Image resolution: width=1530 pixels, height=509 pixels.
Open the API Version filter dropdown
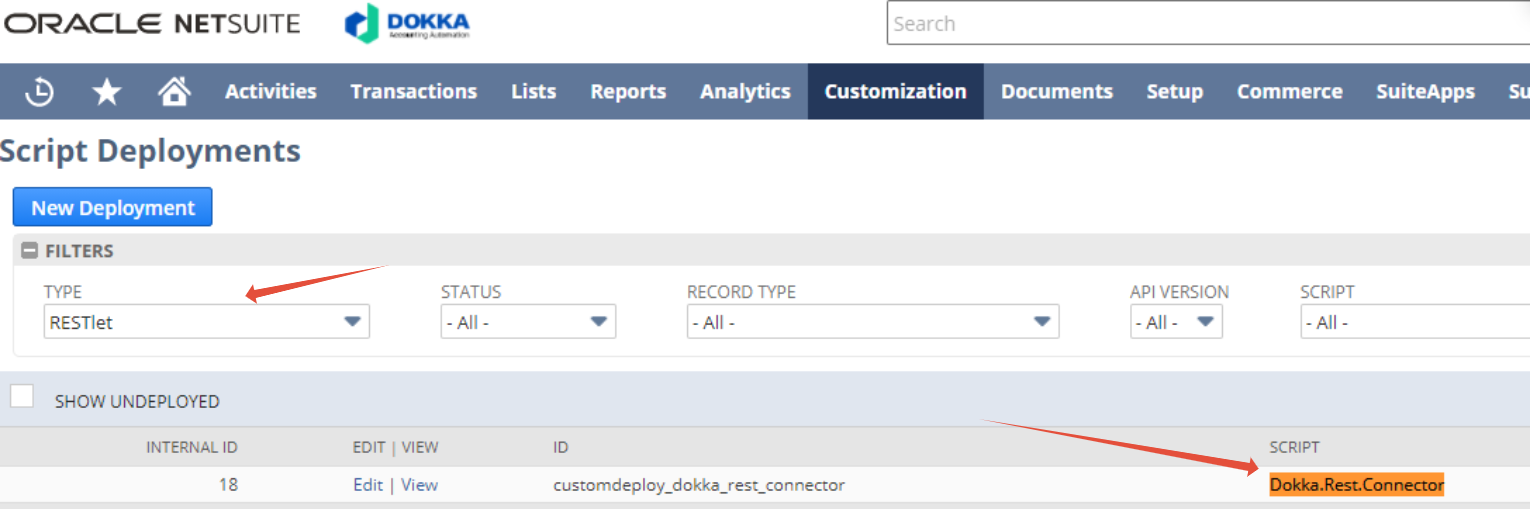[1176, 322]
